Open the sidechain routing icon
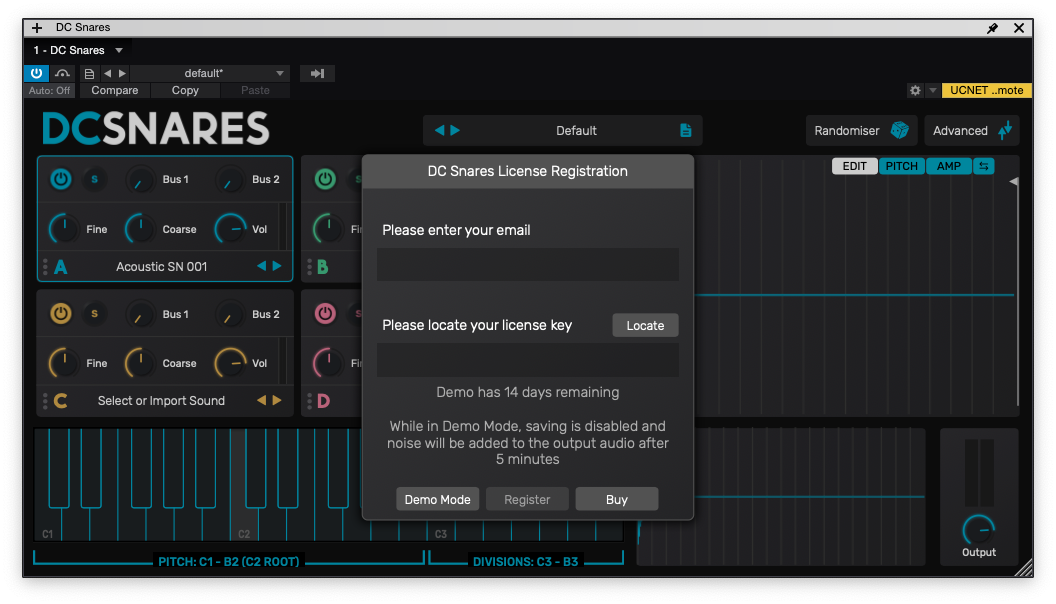This screenshot has height=604, width=1056. click(x=63, y=73)
